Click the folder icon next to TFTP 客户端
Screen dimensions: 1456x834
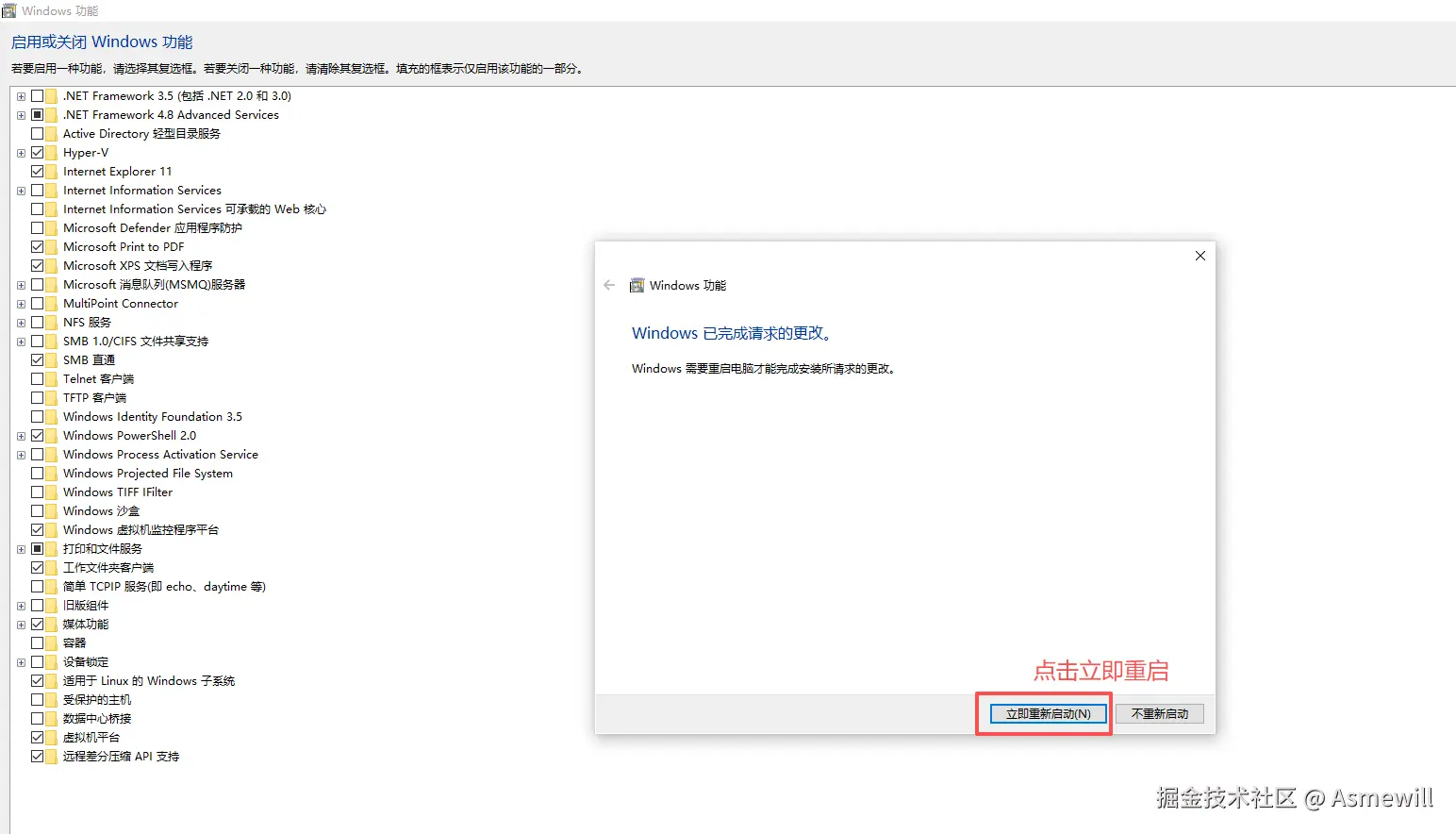coord(51,398)
